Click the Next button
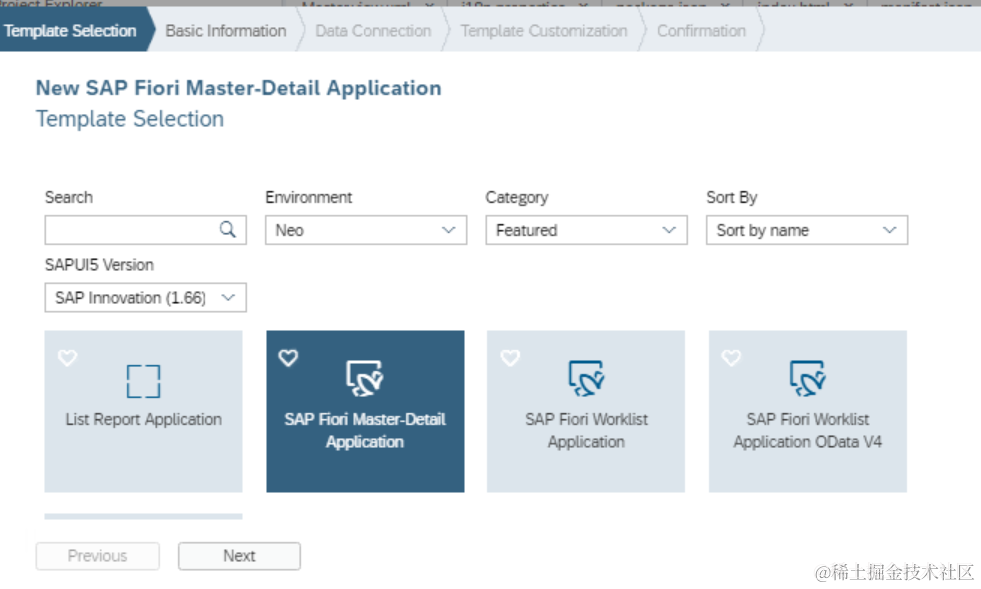 pos(239,556)
